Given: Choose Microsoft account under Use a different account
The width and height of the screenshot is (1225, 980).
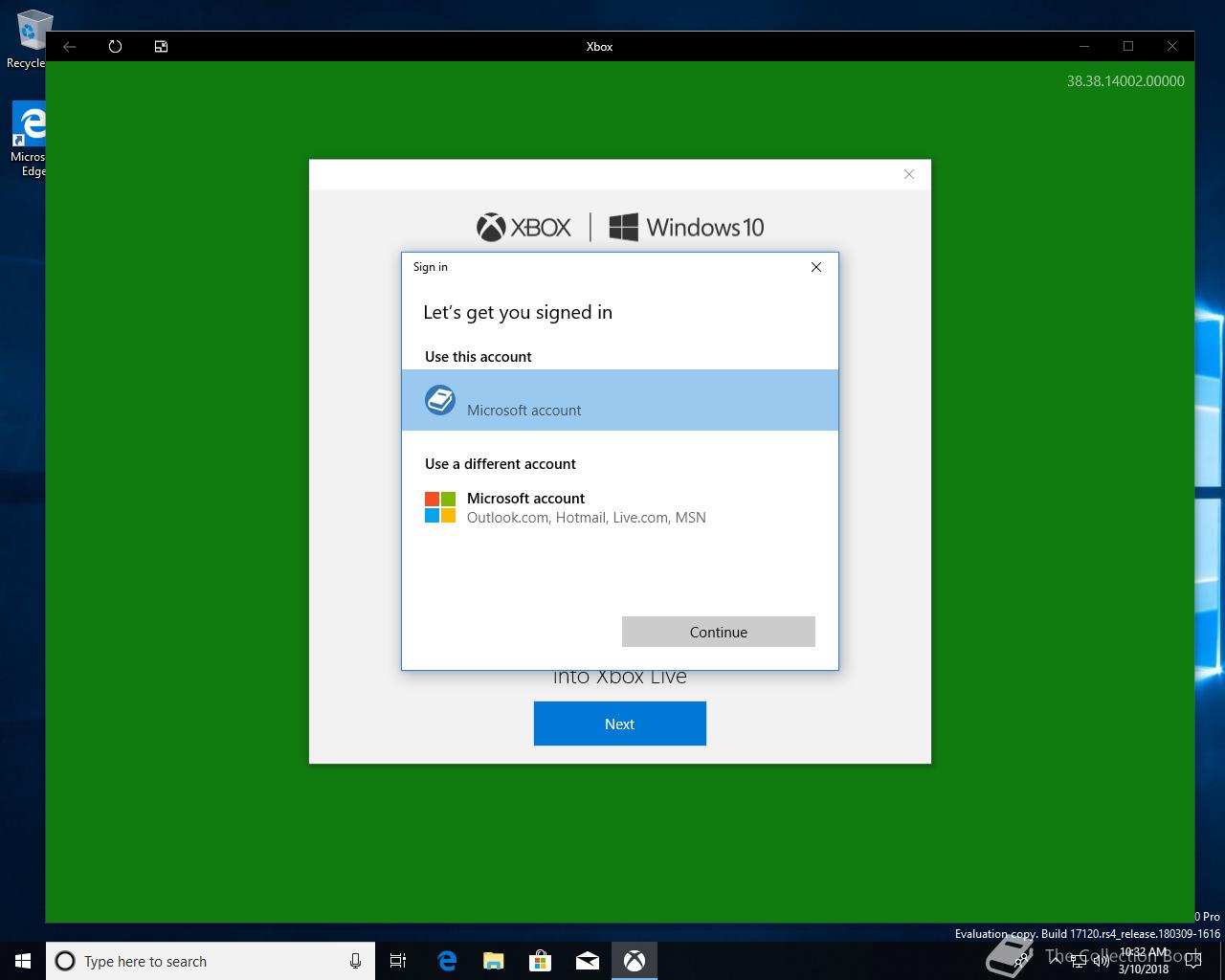Looking at the screenshot, I should [620, 507].
